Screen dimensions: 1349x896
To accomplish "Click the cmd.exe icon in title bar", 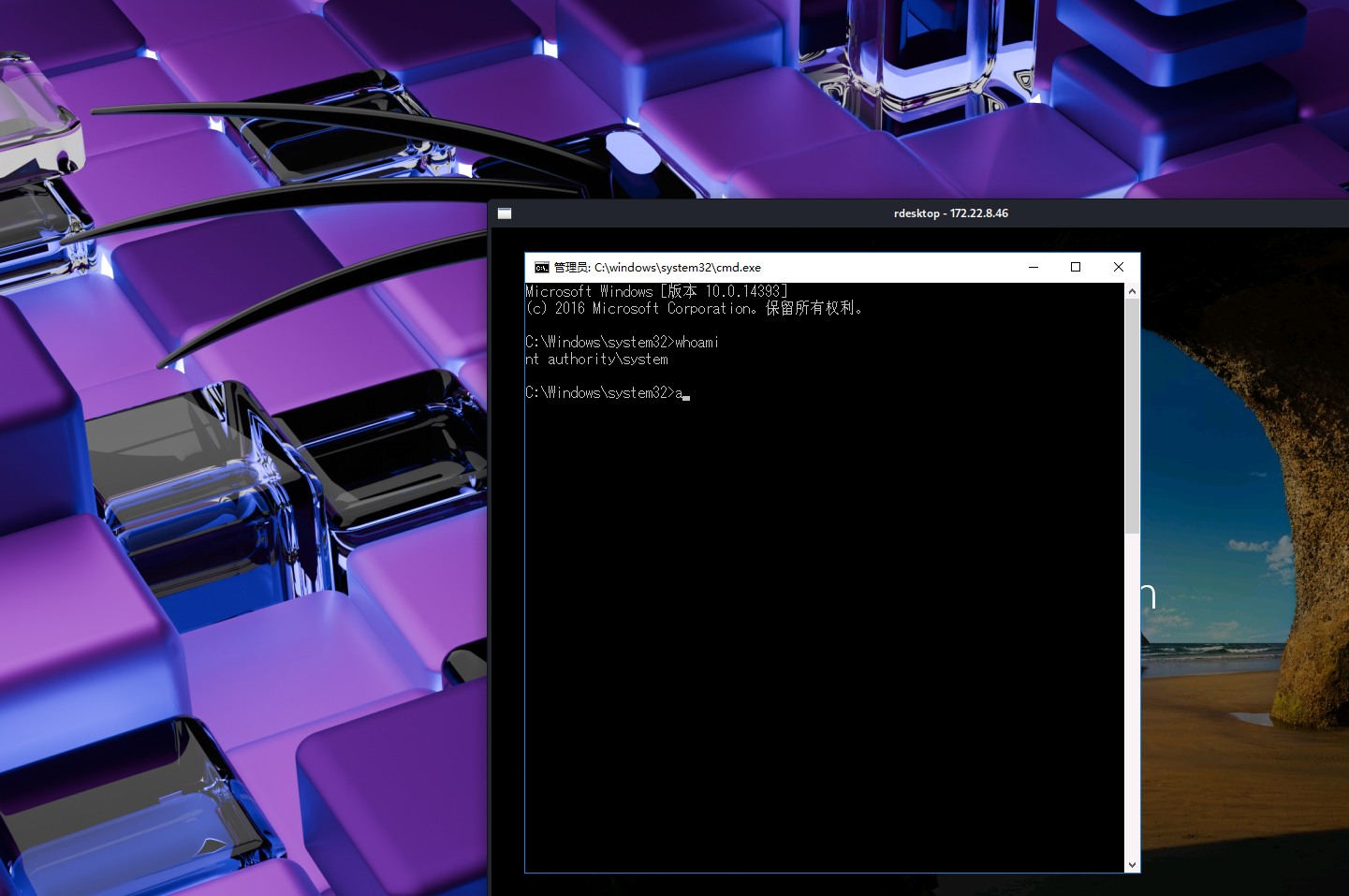I will coord(541,267).
